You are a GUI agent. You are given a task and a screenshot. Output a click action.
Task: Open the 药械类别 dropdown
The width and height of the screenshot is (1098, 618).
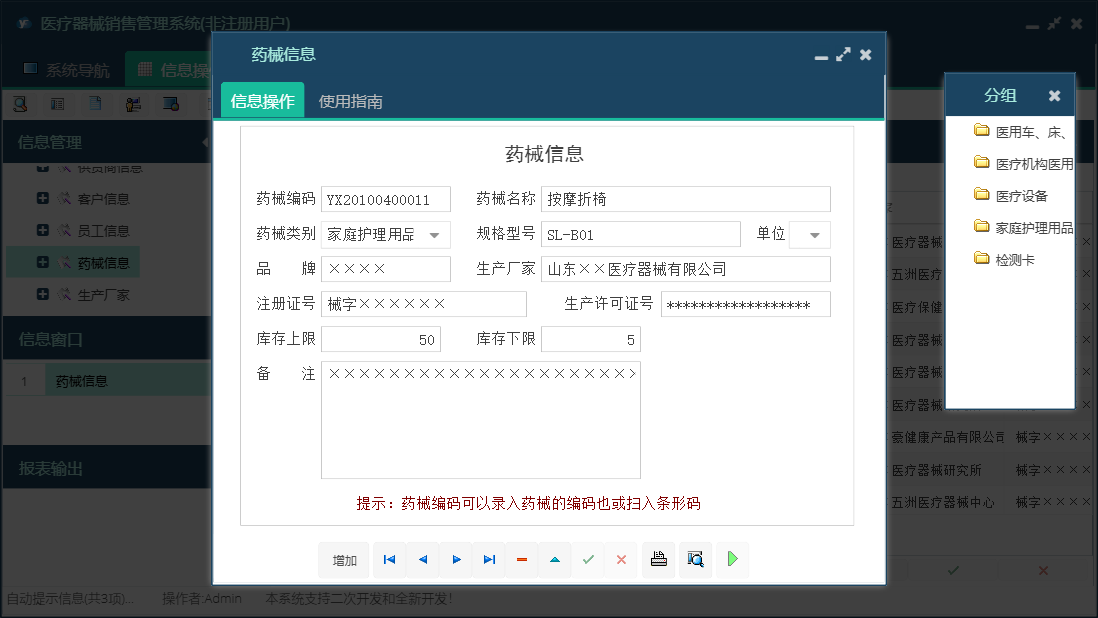pyautogui.click(x=436, y=234)
